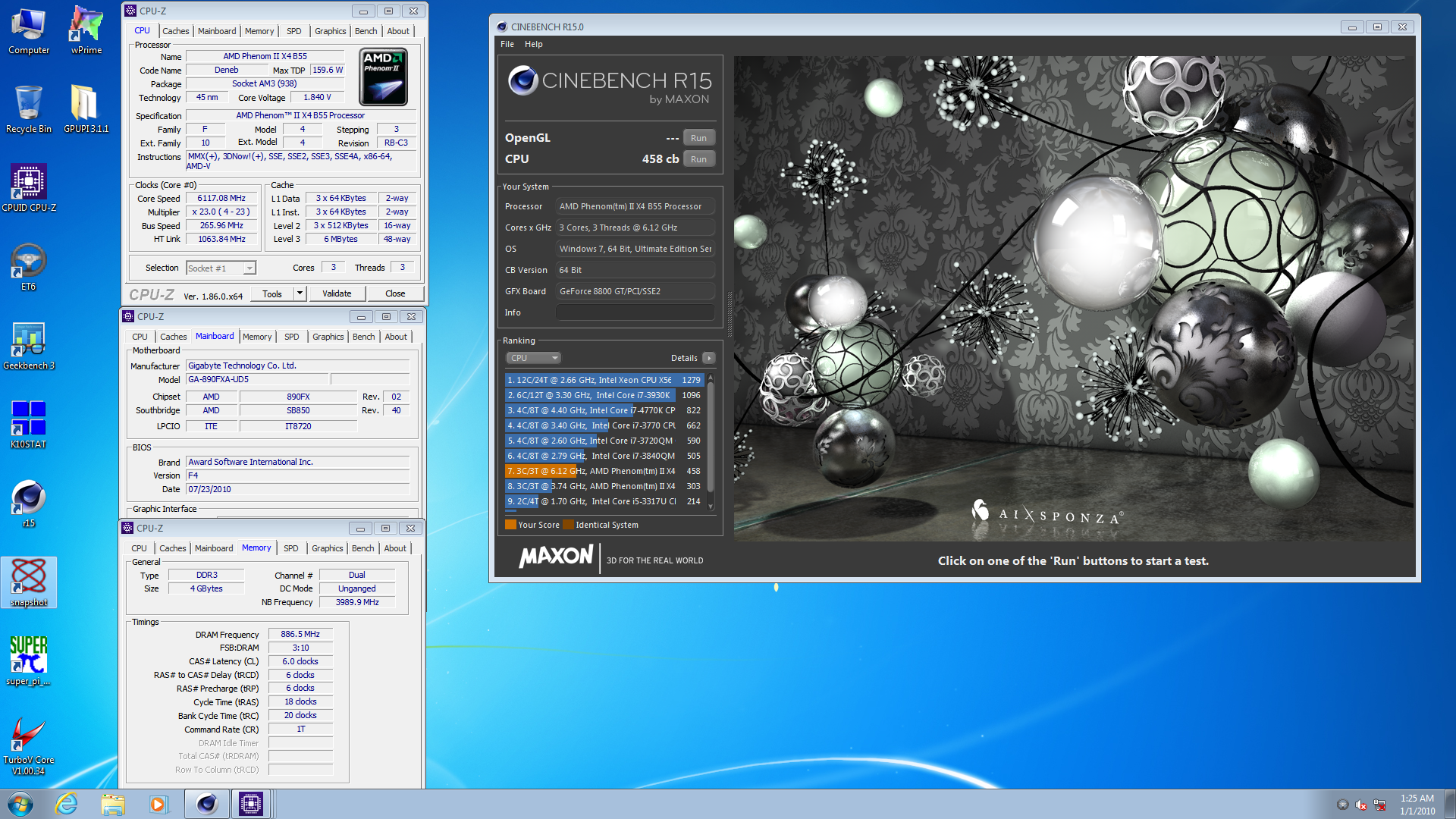Click the Info input field in Cinebench

pyautogui.click(x=635, y=312)
